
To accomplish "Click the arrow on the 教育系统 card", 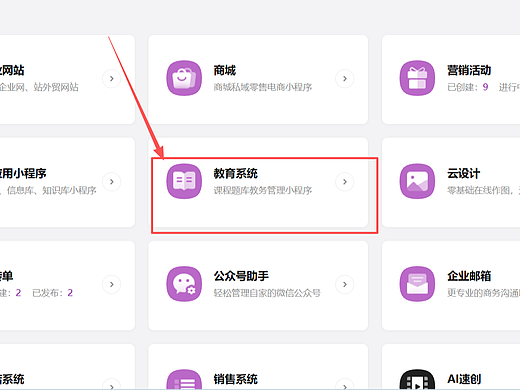I will tap(345, 182).
